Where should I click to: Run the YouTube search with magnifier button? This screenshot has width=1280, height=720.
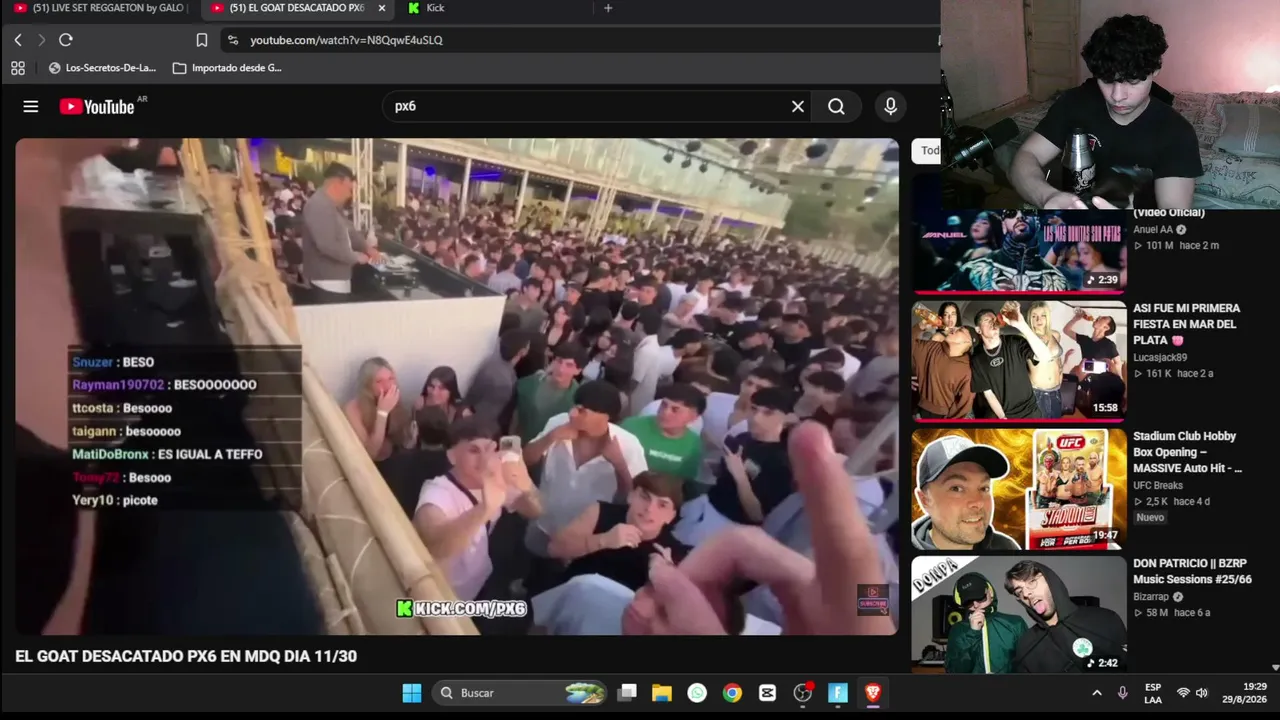pos(837,106)
